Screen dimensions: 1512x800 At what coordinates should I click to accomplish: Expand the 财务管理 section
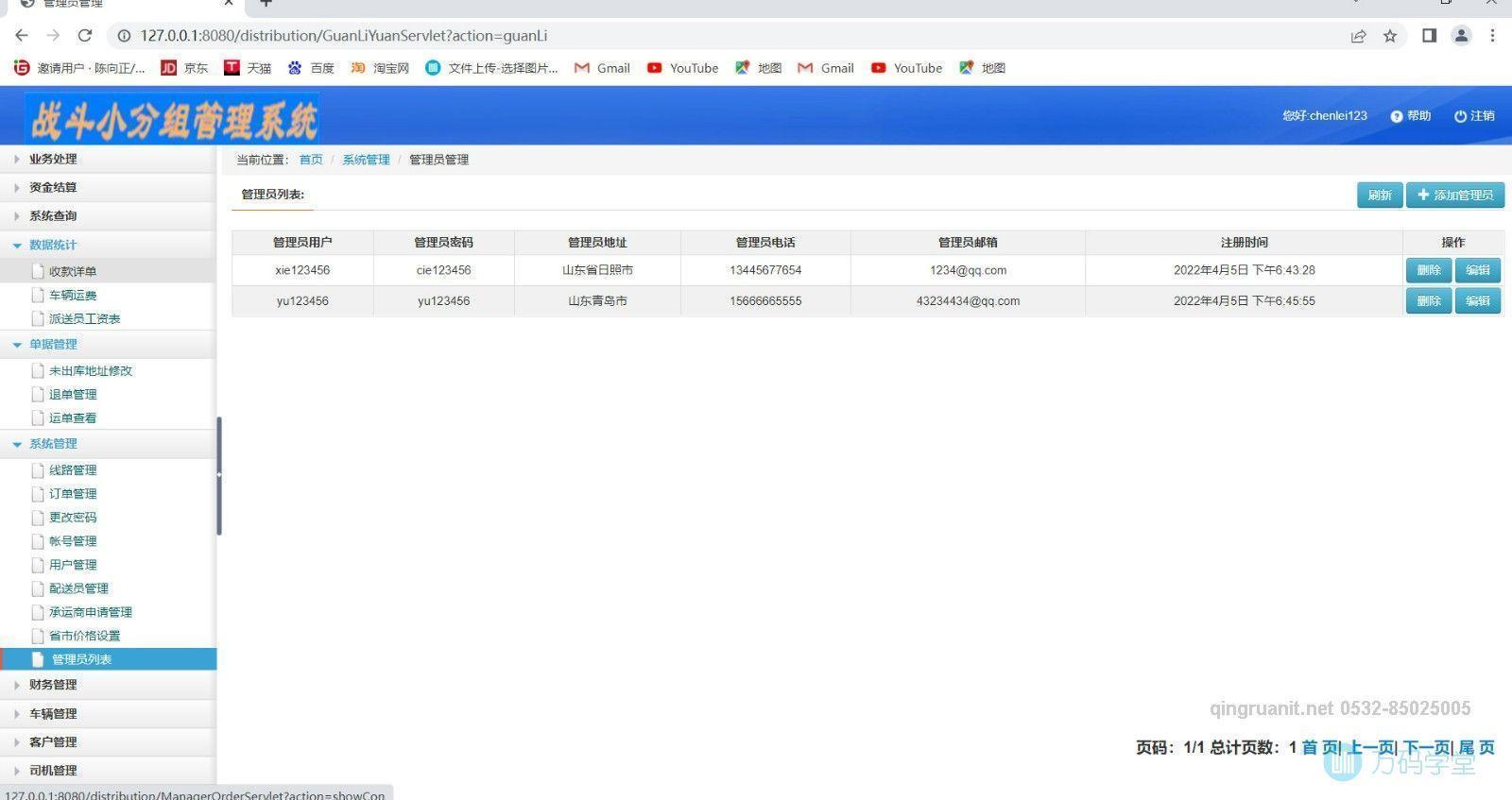(x=108, y=685)
